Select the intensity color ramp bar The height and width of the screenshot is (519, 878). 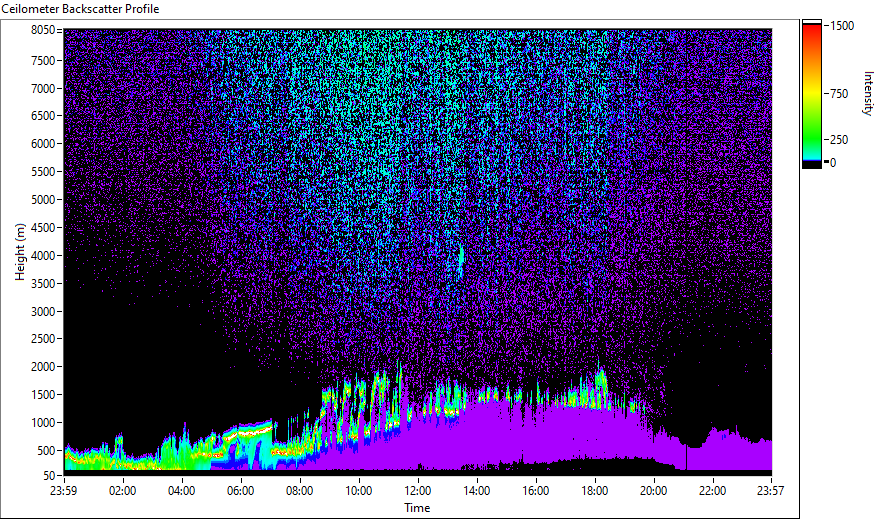pyautogui.click(x=812, y=94)
